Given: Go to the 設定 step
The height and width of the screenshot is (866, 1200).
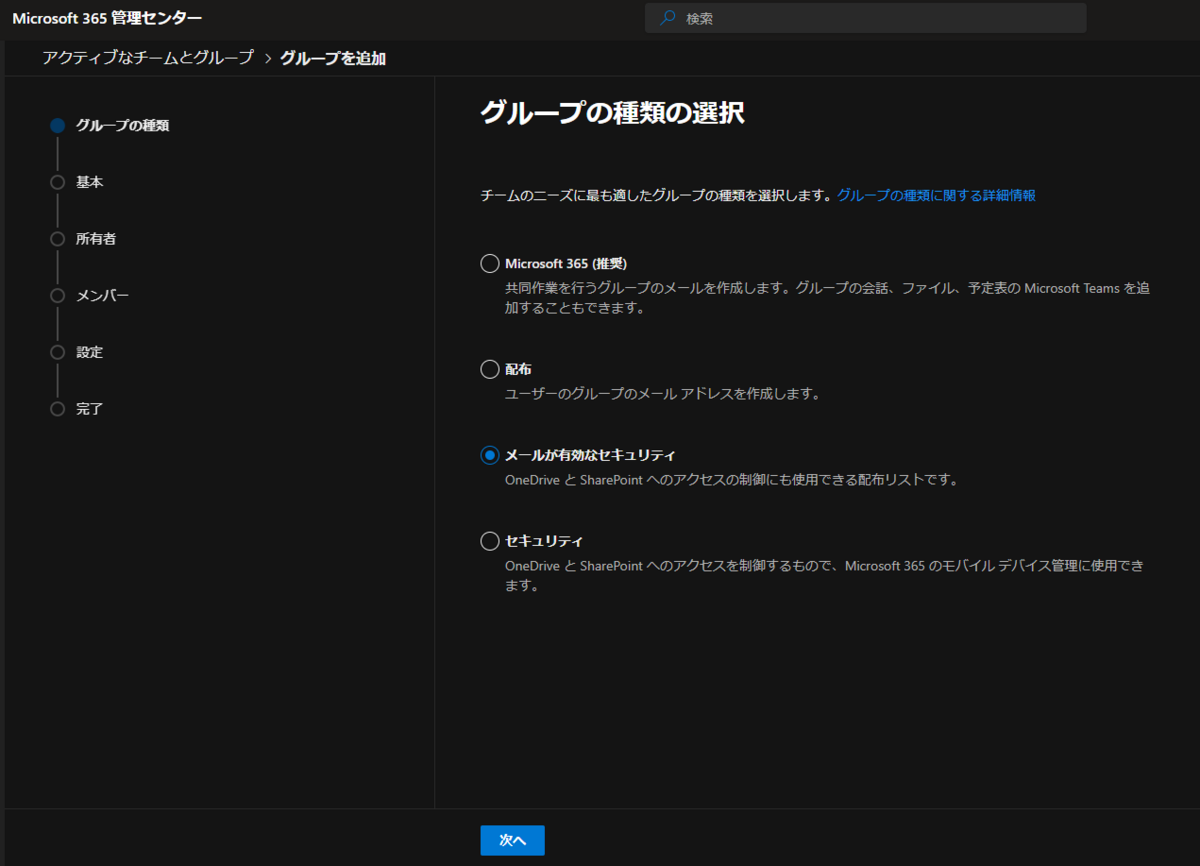Looking at the screenshot, I should 89,352.
